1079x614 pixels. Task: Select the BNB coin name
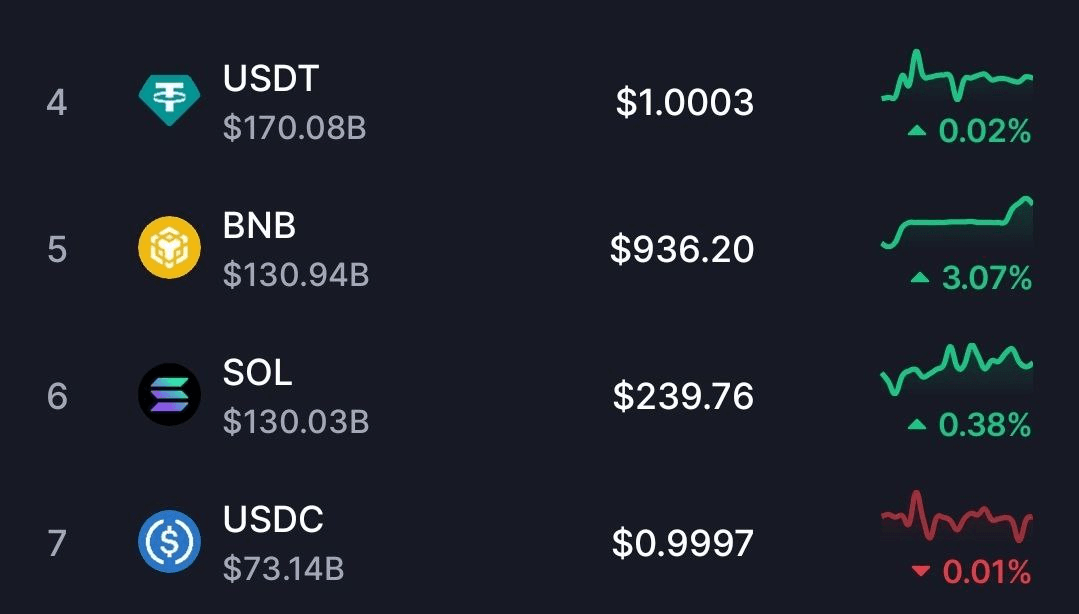(x=259, y=225)
